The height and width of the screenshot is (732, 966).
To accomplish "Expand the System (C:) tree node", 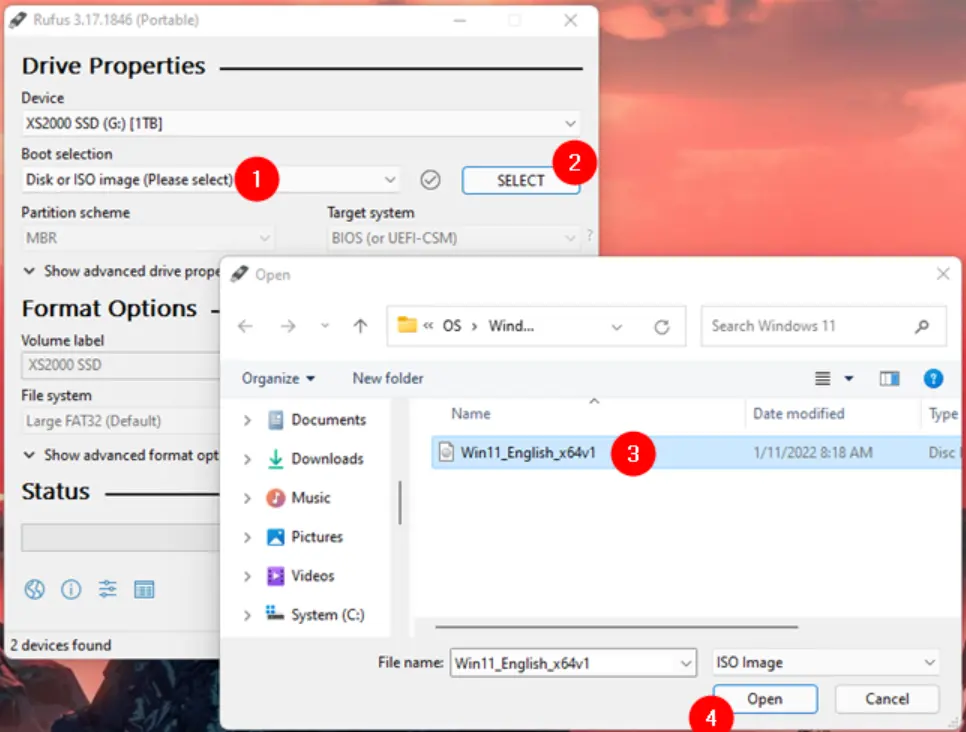I will tap(247, 615).
